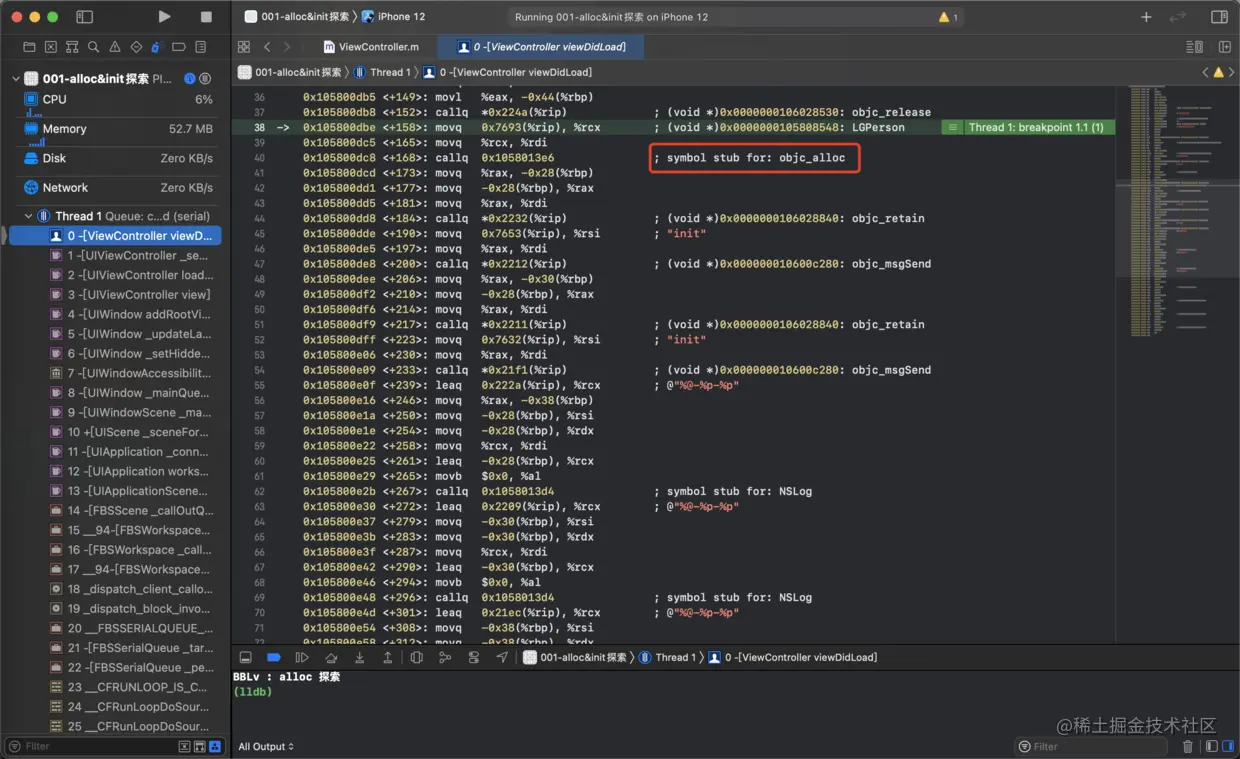This screenshot has width=1240, height=759.
Task: Click Continue program execution button
Action: point(302,657)
